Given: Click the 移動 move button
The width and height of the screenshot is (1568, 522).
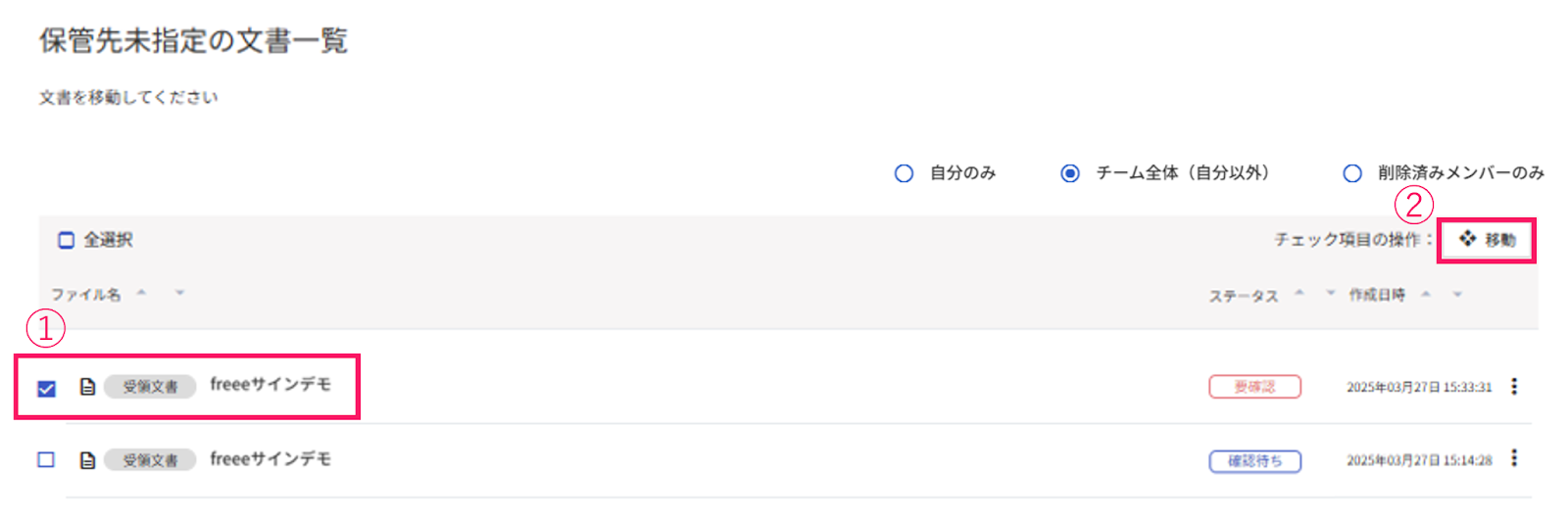Looking at the screenshot, I should (1487, 240).
